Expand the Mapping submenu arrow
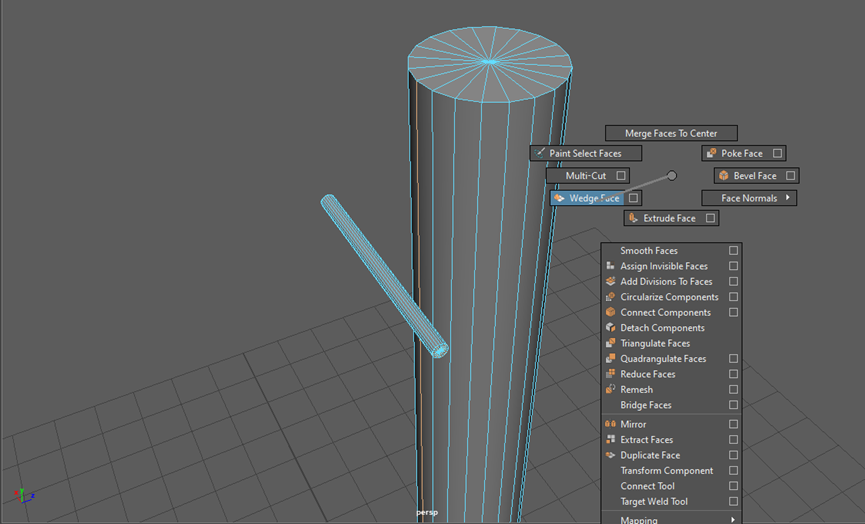This screenshot has height=524, width=865. pyautogui.click(x=733, y=520)
